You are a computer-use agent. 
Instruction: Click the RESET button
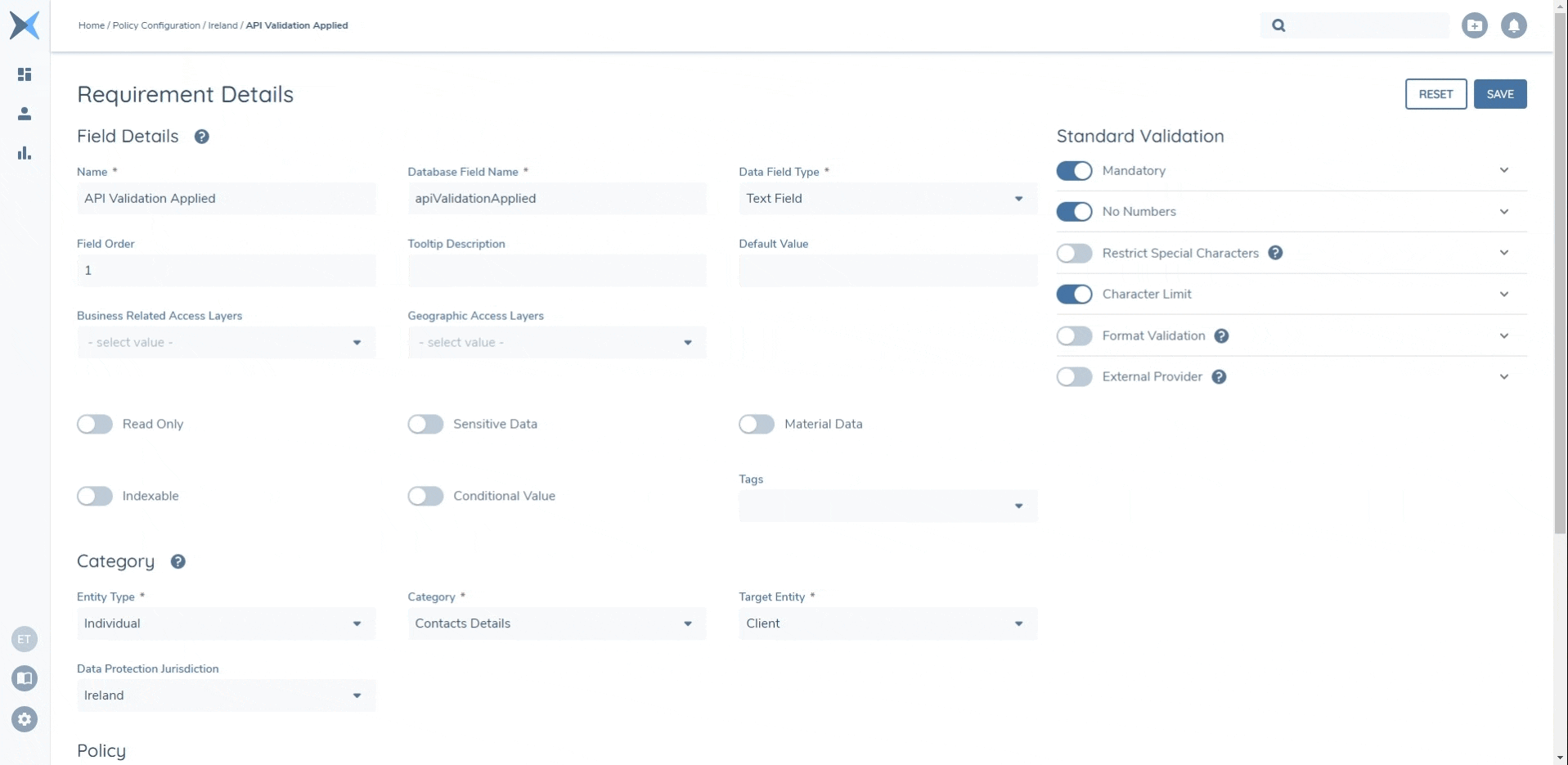[1435, 93]
